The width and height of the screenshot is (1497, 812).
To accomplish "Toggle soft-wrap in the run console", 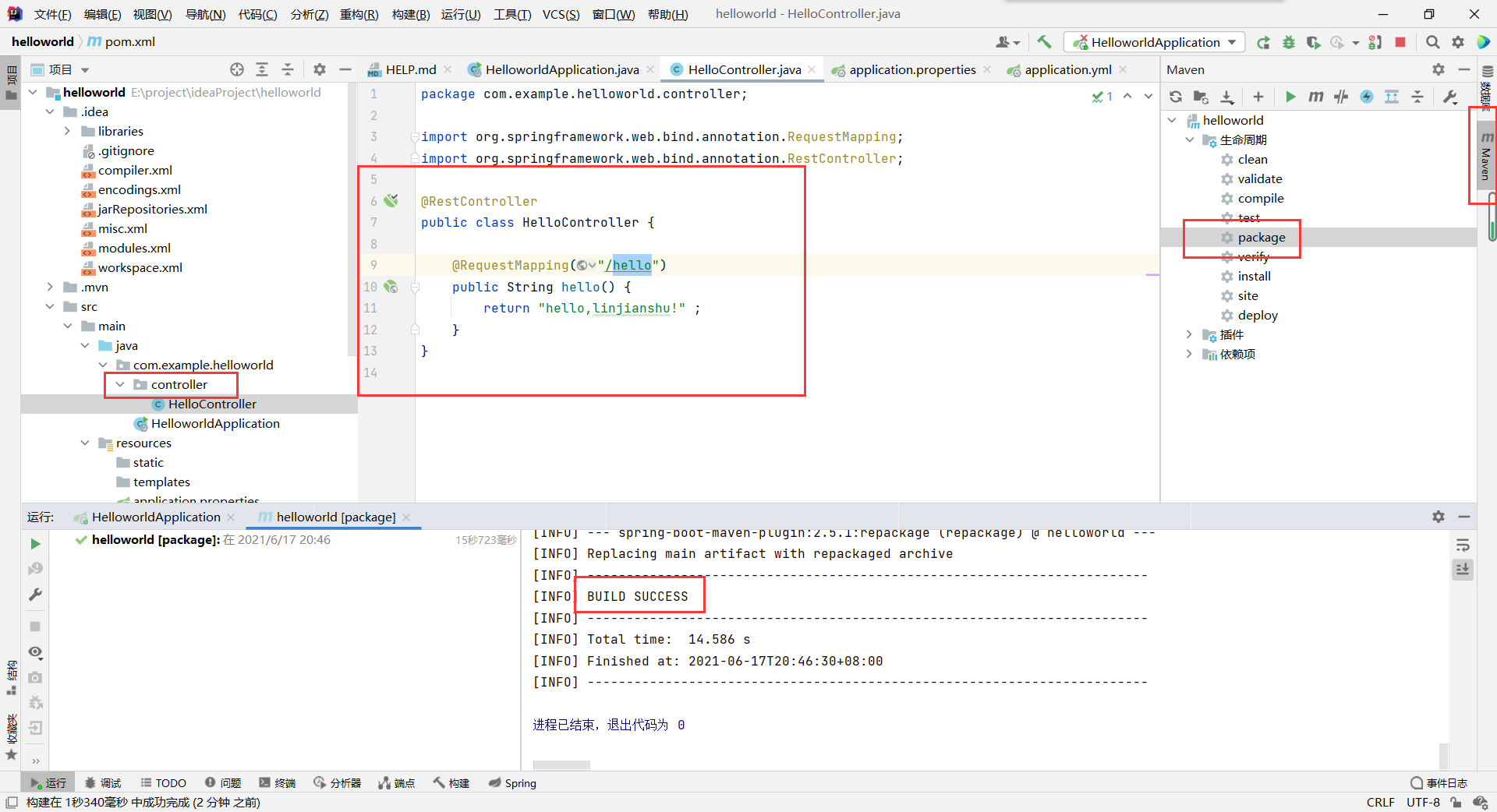I will (x=1463, y=545).
